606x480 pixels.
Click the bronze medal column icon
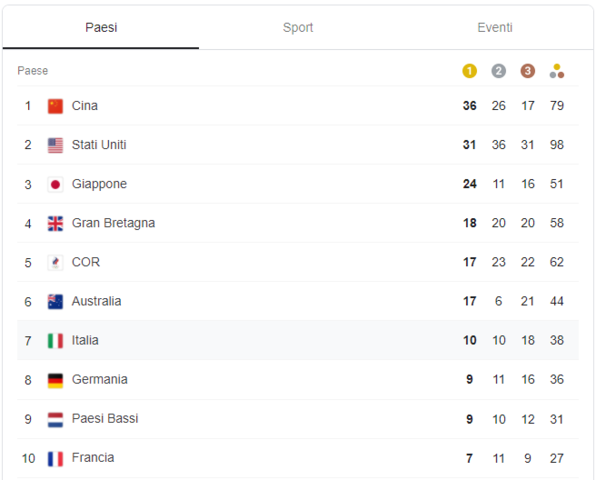[528, 71]
